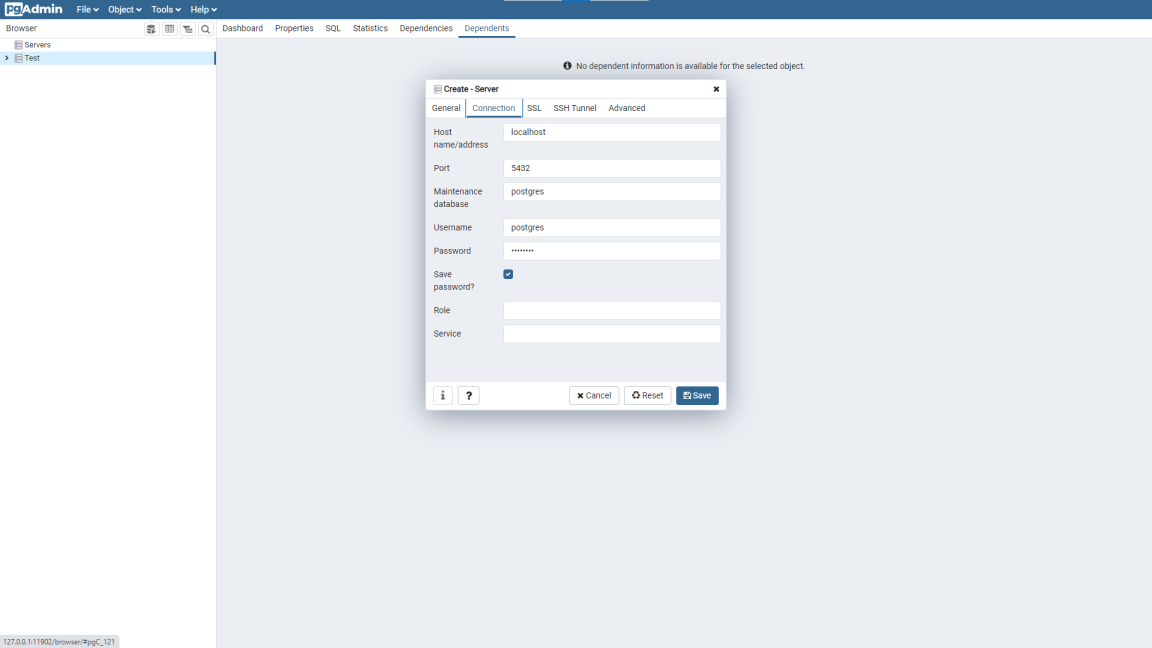Uncheck the Save password checkbox
1152x648 pixels.
[508, 274]
